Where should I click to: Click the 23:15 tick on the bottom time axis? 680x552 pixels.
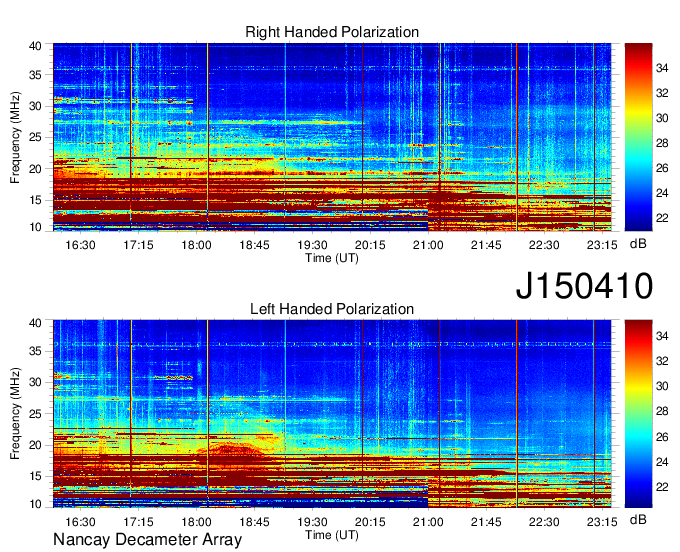pos(602,522)
